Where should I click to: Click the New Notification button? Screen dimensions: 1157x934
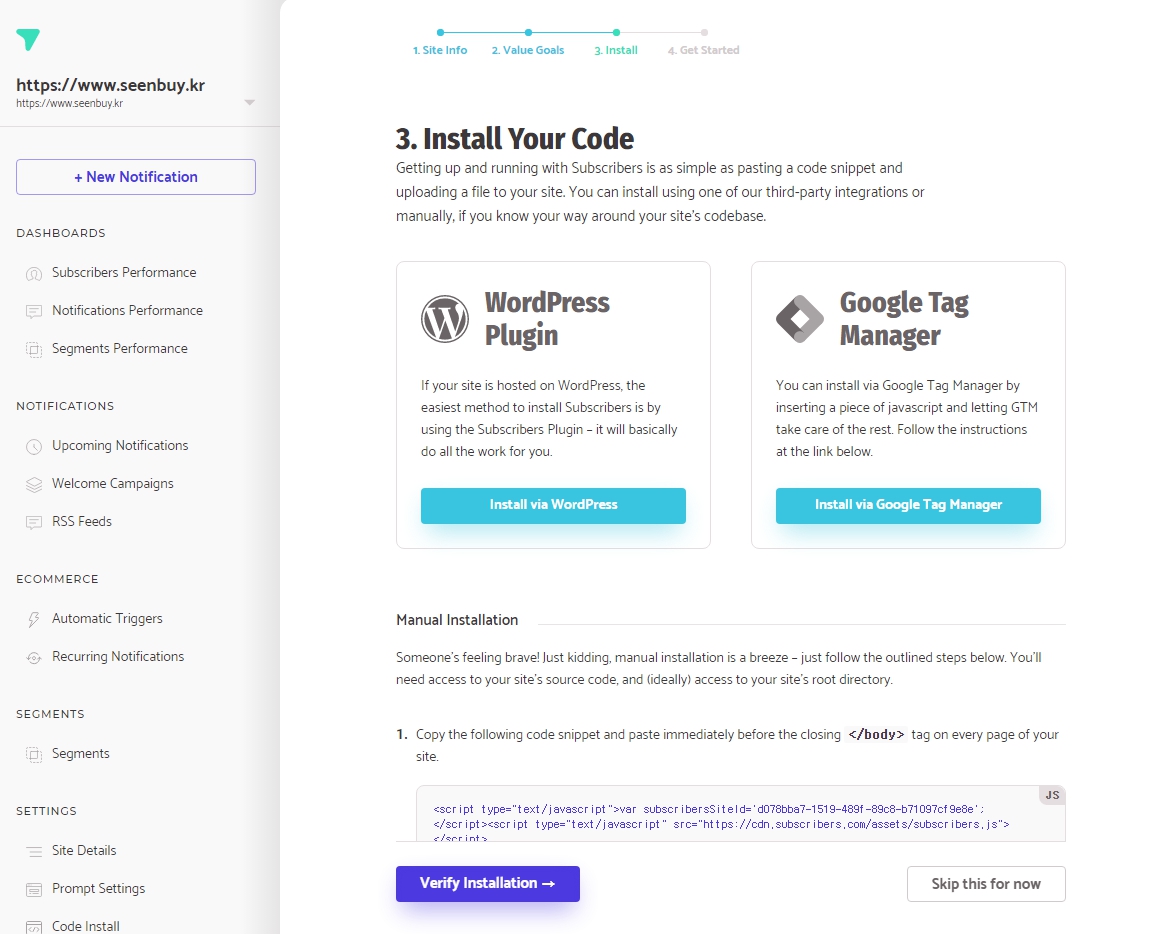136,177
